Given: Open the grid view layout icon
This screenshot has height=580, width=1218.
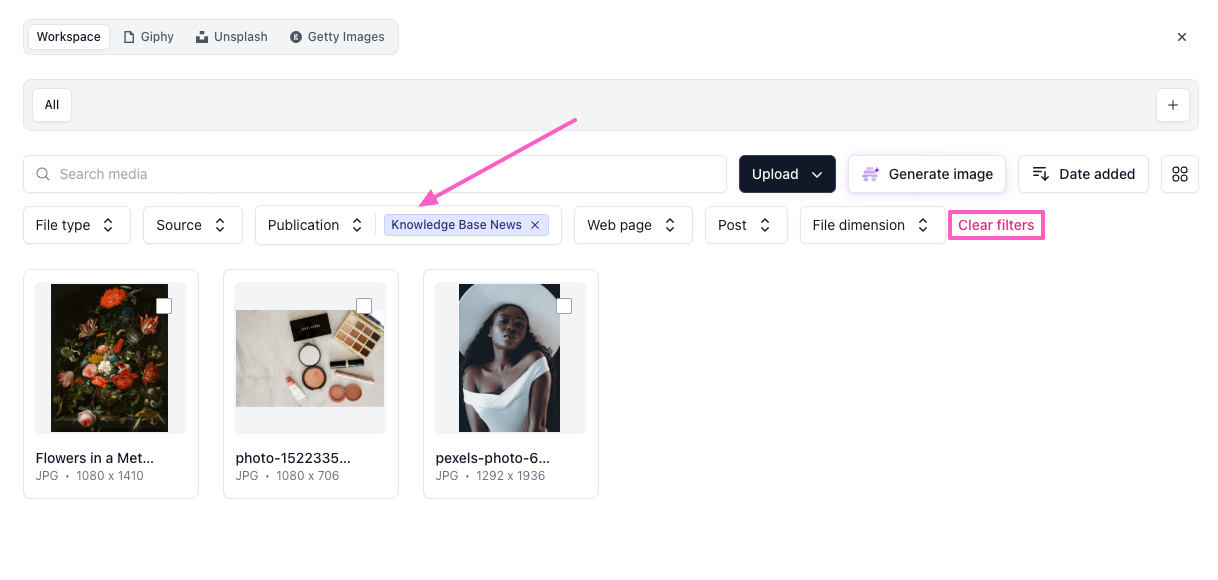Looking at the screenshot, I should pos(1179,174).
